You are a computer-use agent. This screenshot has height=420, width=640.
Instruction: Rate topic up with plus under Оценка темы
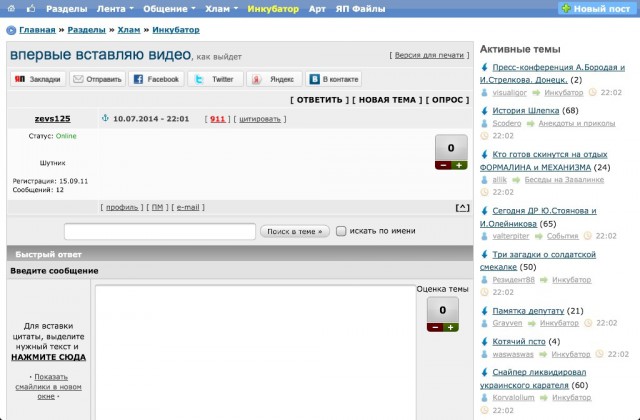coord(451,327)
